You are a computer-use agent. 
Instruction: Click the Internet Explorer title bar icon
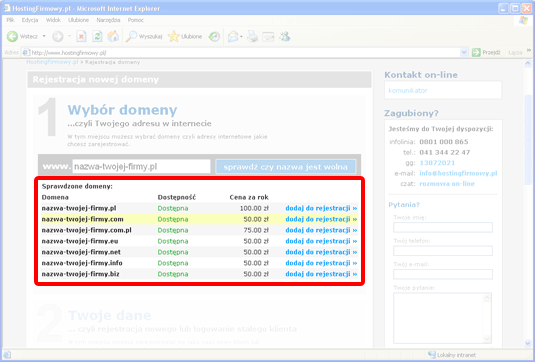pyautogui.click(x=7, y=8)
